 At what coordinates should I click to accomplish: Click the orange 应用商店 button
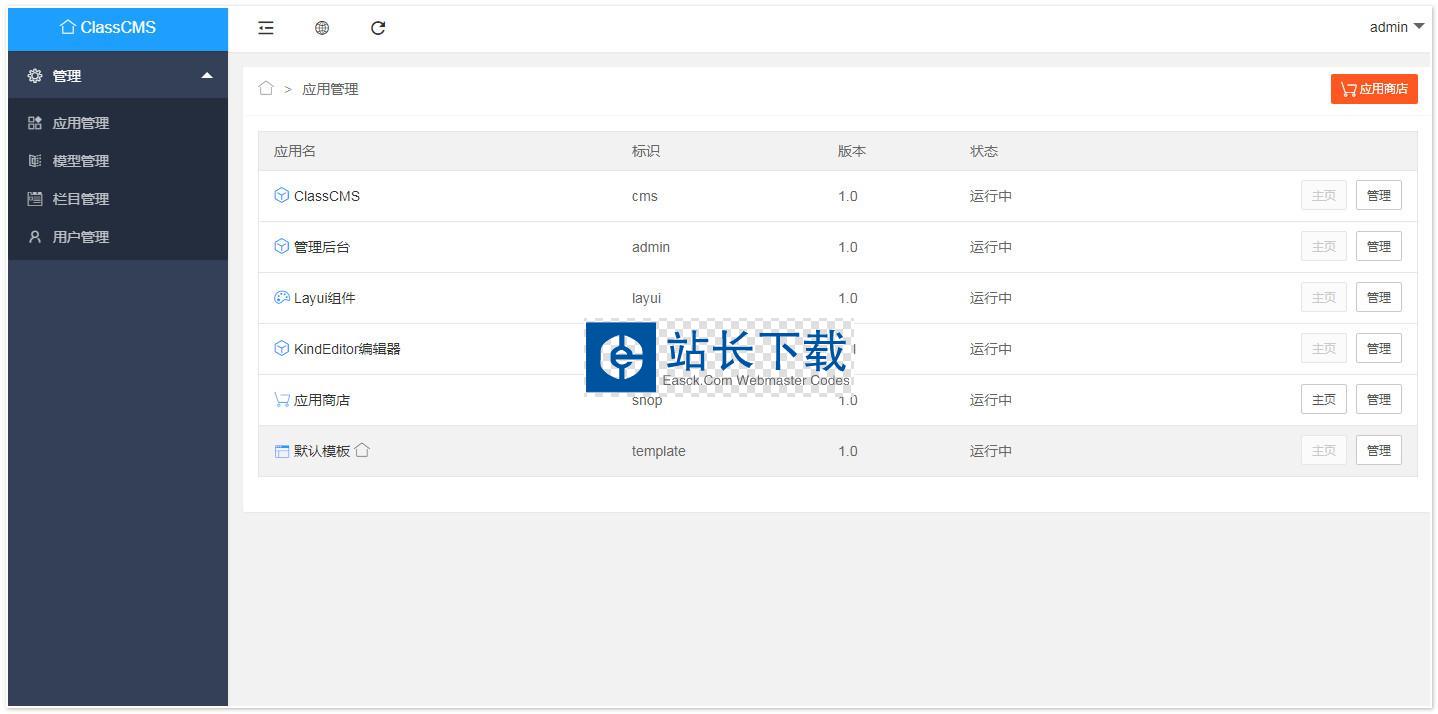tap(1374, 89)
